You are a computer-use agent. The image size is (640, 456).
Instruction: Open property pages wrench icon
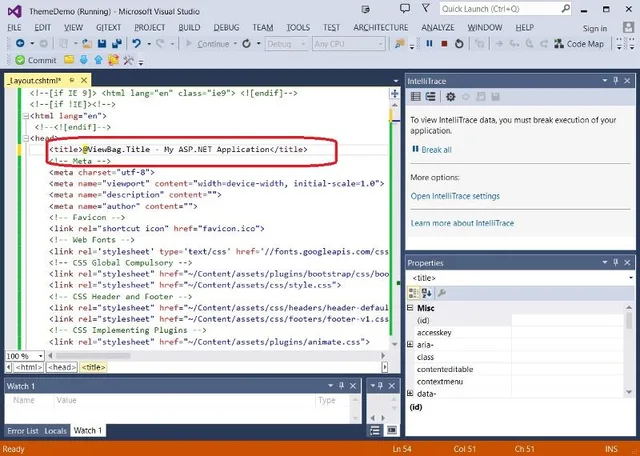click(x=442, y=293)
